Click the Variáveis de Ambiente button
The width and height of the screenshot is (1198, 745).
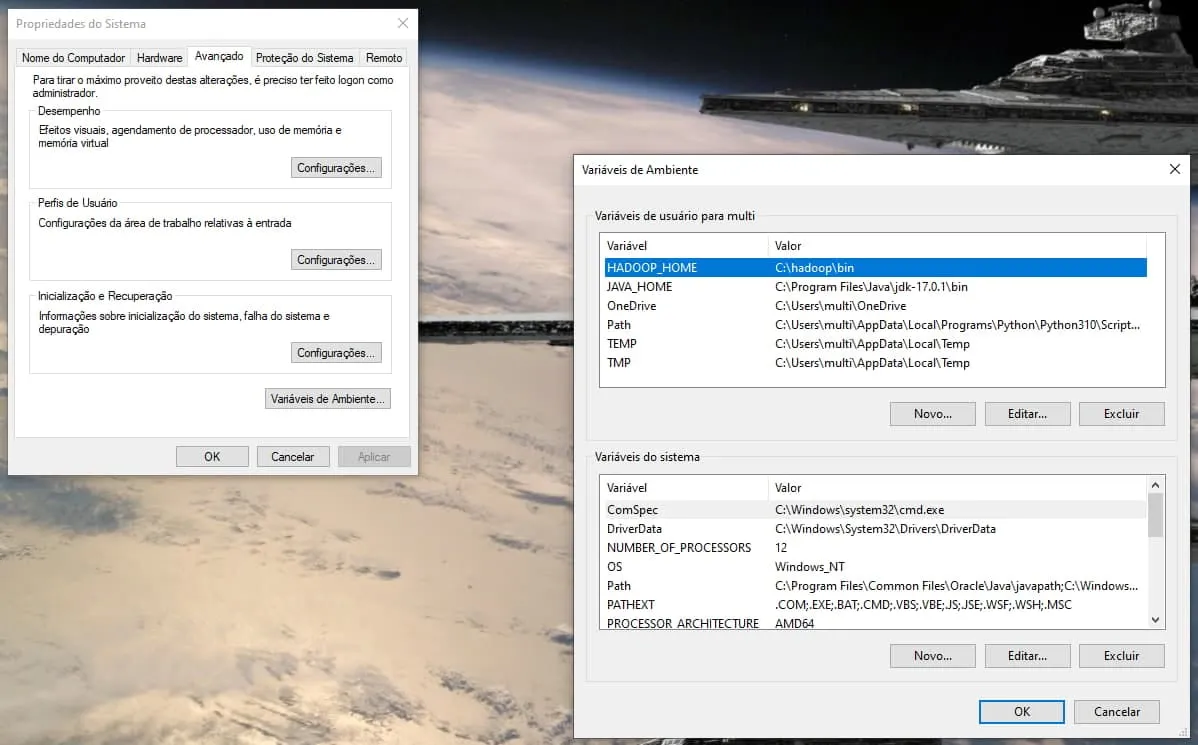tap(327, 399)
